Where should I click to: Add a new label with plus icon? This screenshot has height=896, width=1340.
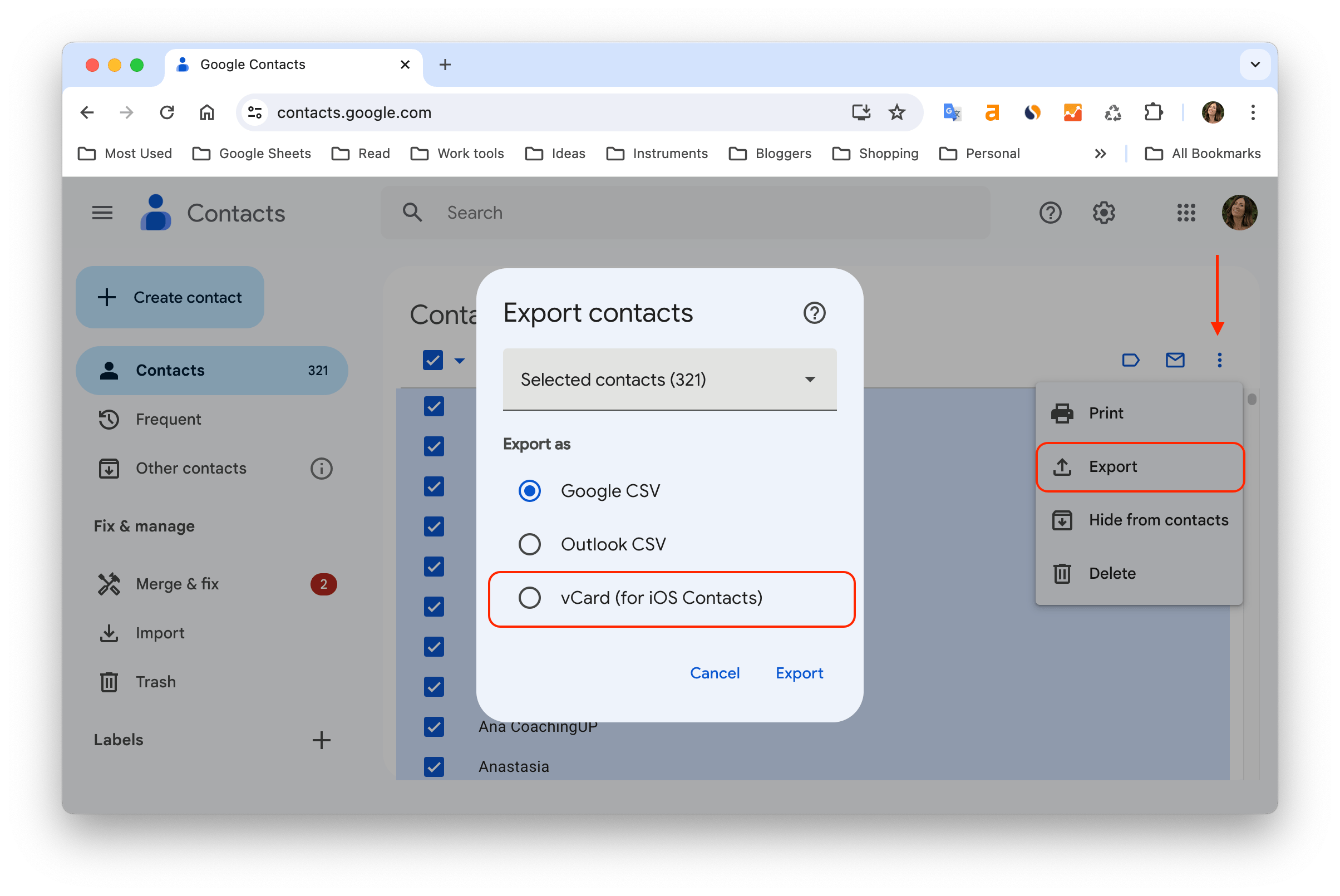[321, 740]
